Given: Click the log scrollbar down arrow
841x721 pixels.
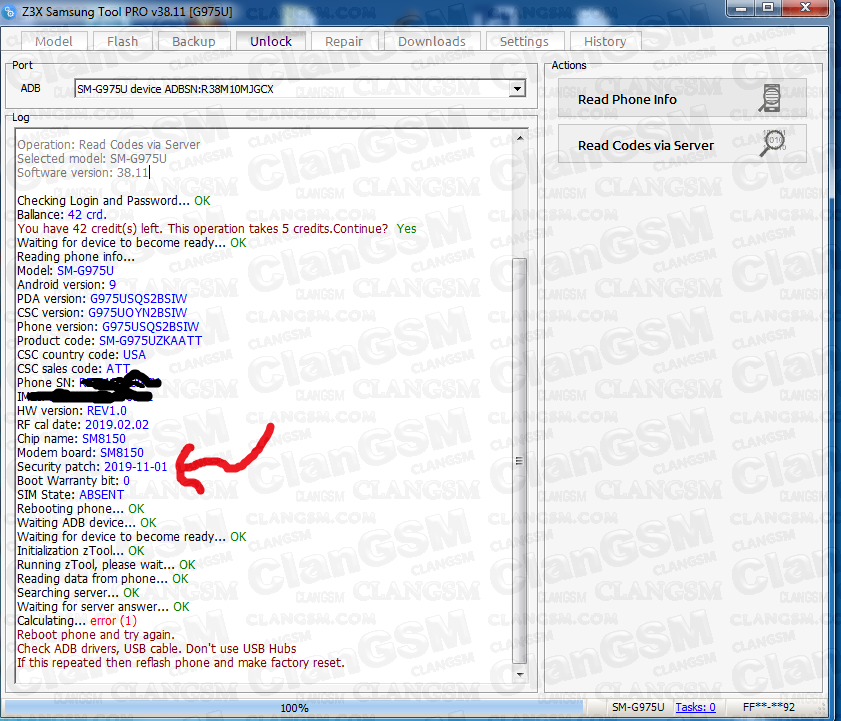Looking at the screenshot, I should tap(520, 674).
